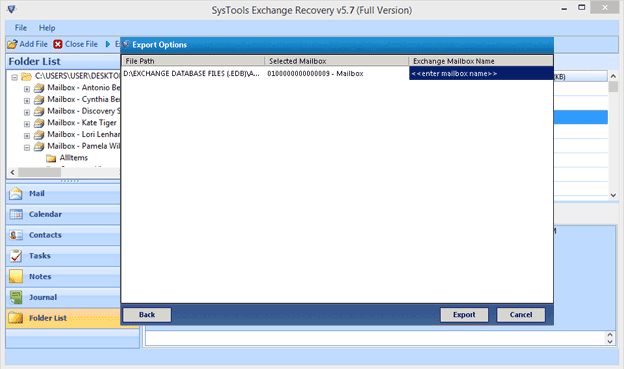Minimize the SysTools Exchange Recovery window
Viewport: 624px width, 369px height.
(564, 9)
